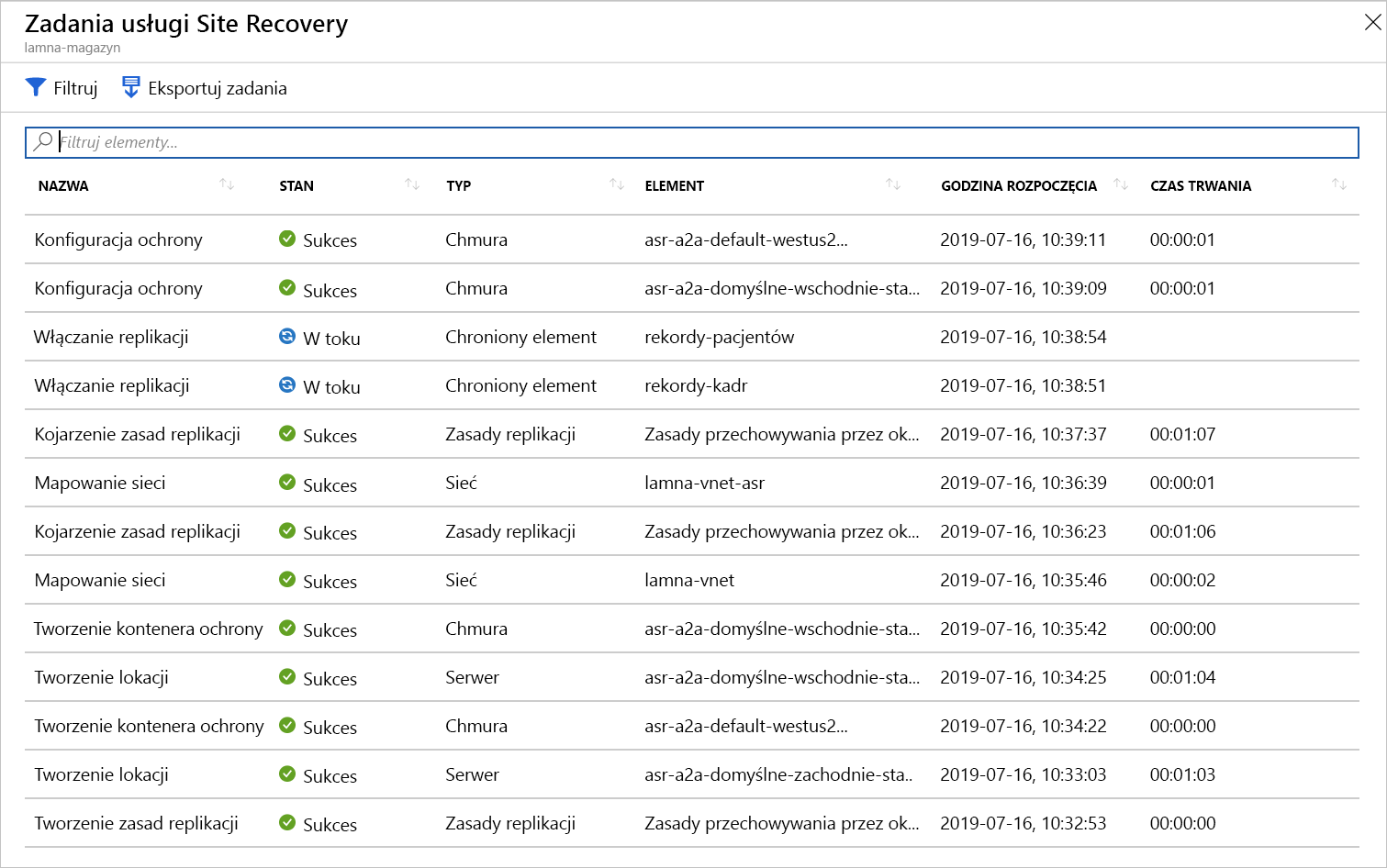Click the rekordy-pacjentów element cell
Image resolution: width=1387 pixels, height=868 pixels.
coord(720,337)
